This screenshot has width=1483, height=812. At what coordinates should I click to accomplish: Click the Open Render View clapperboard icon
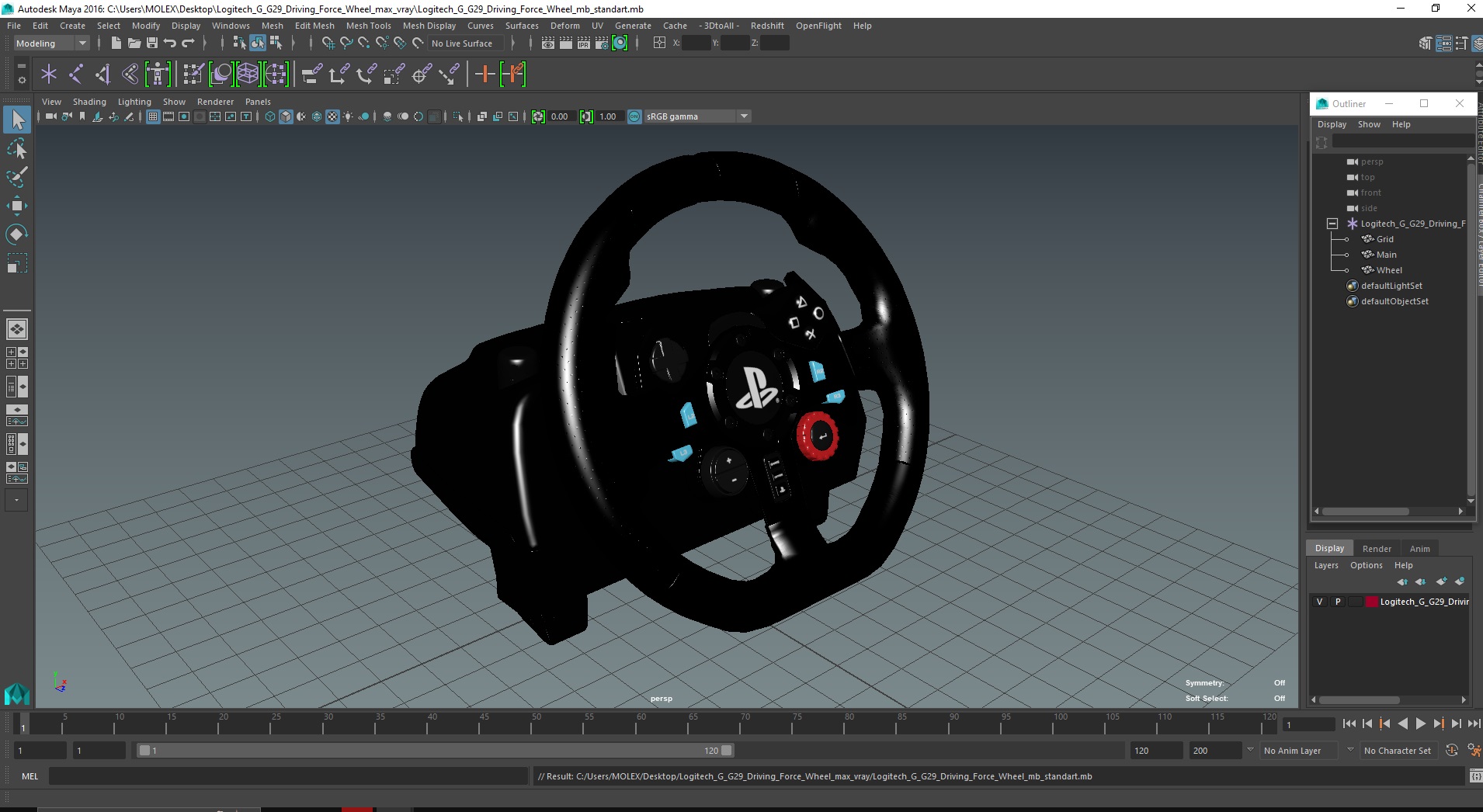548,43
